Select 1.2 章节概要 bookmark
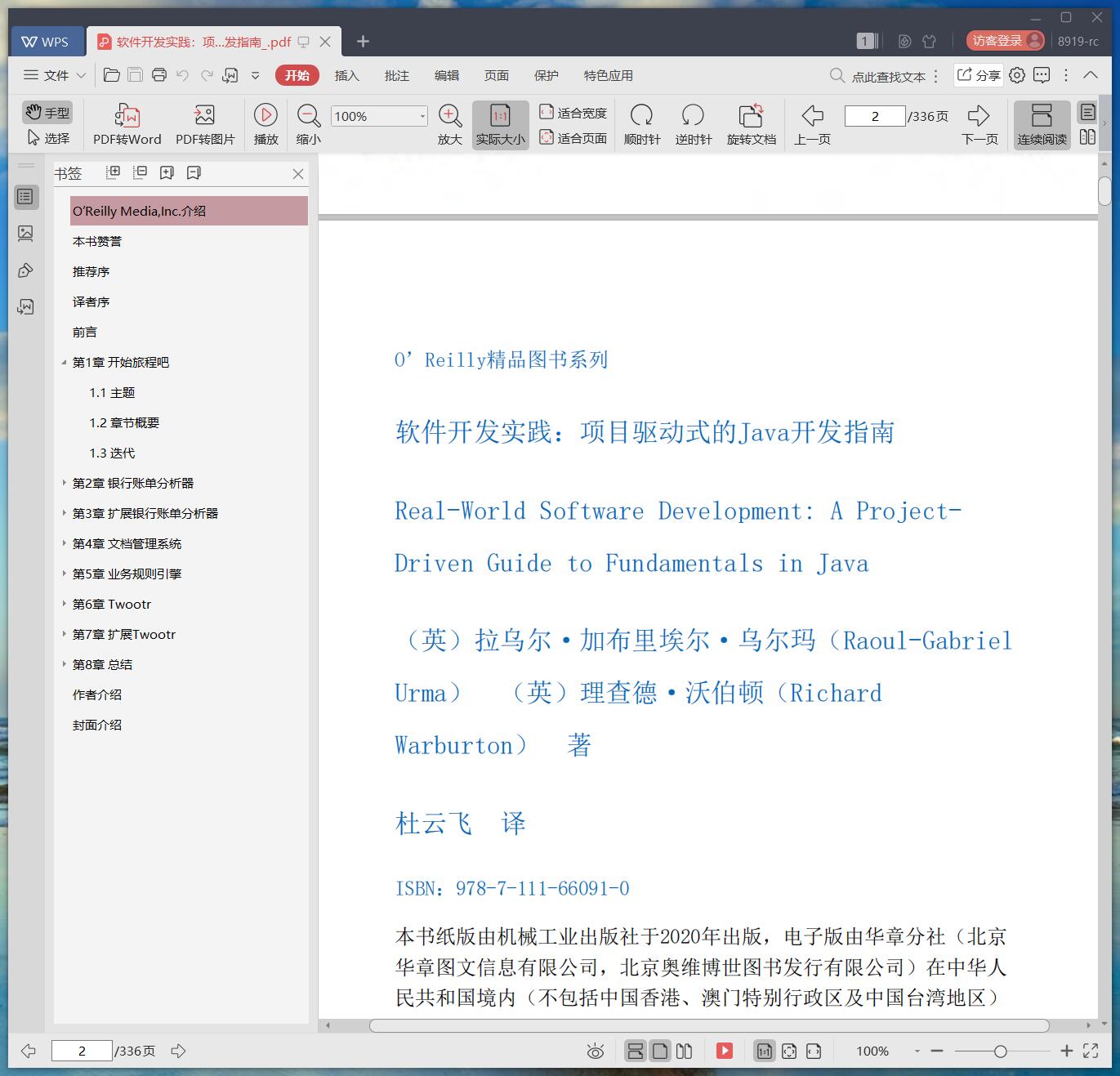Viewport: 1120px width, 1076px height. point(124,422)
